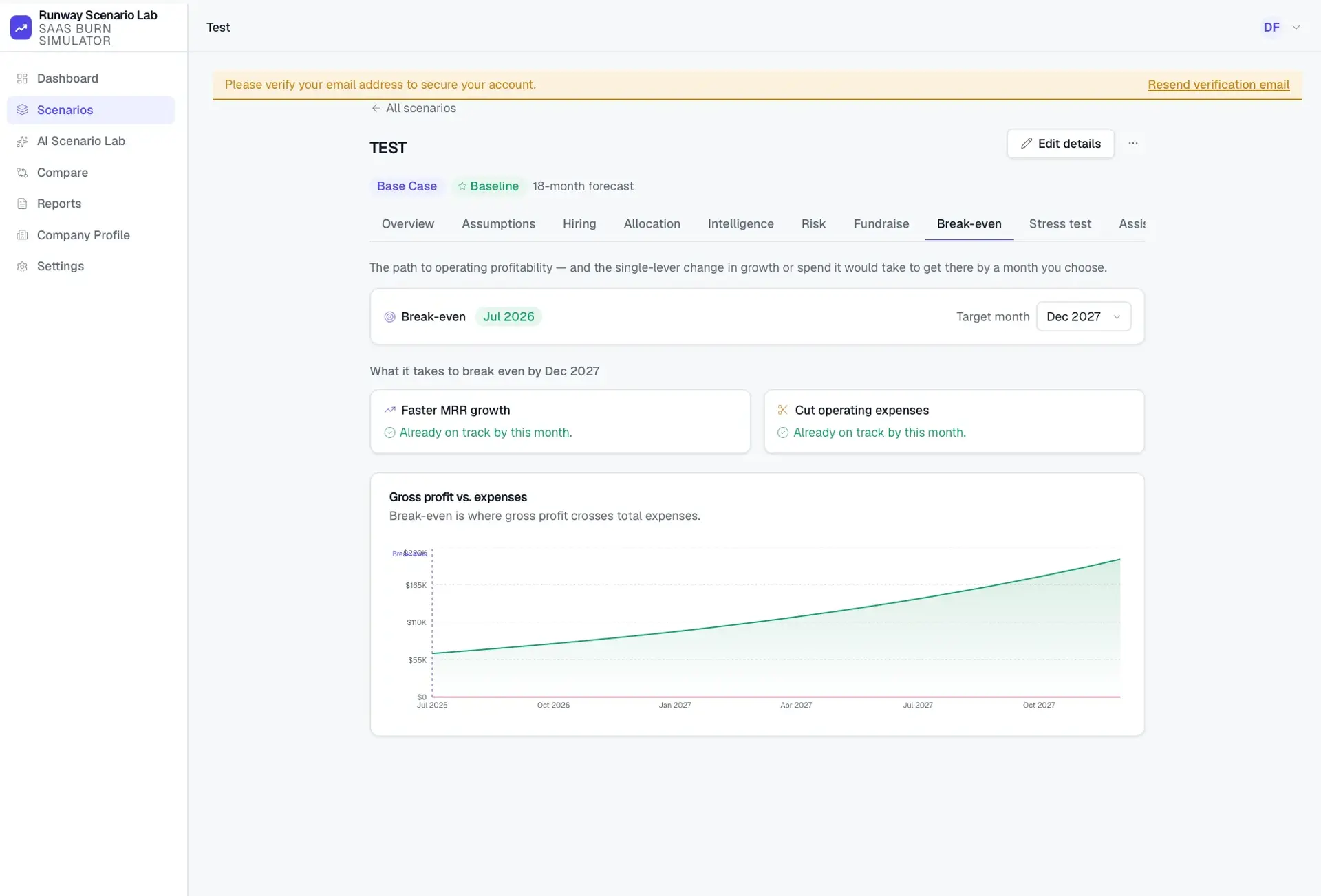
Task: Open the Intelligence tab
Action: (741, 224)
